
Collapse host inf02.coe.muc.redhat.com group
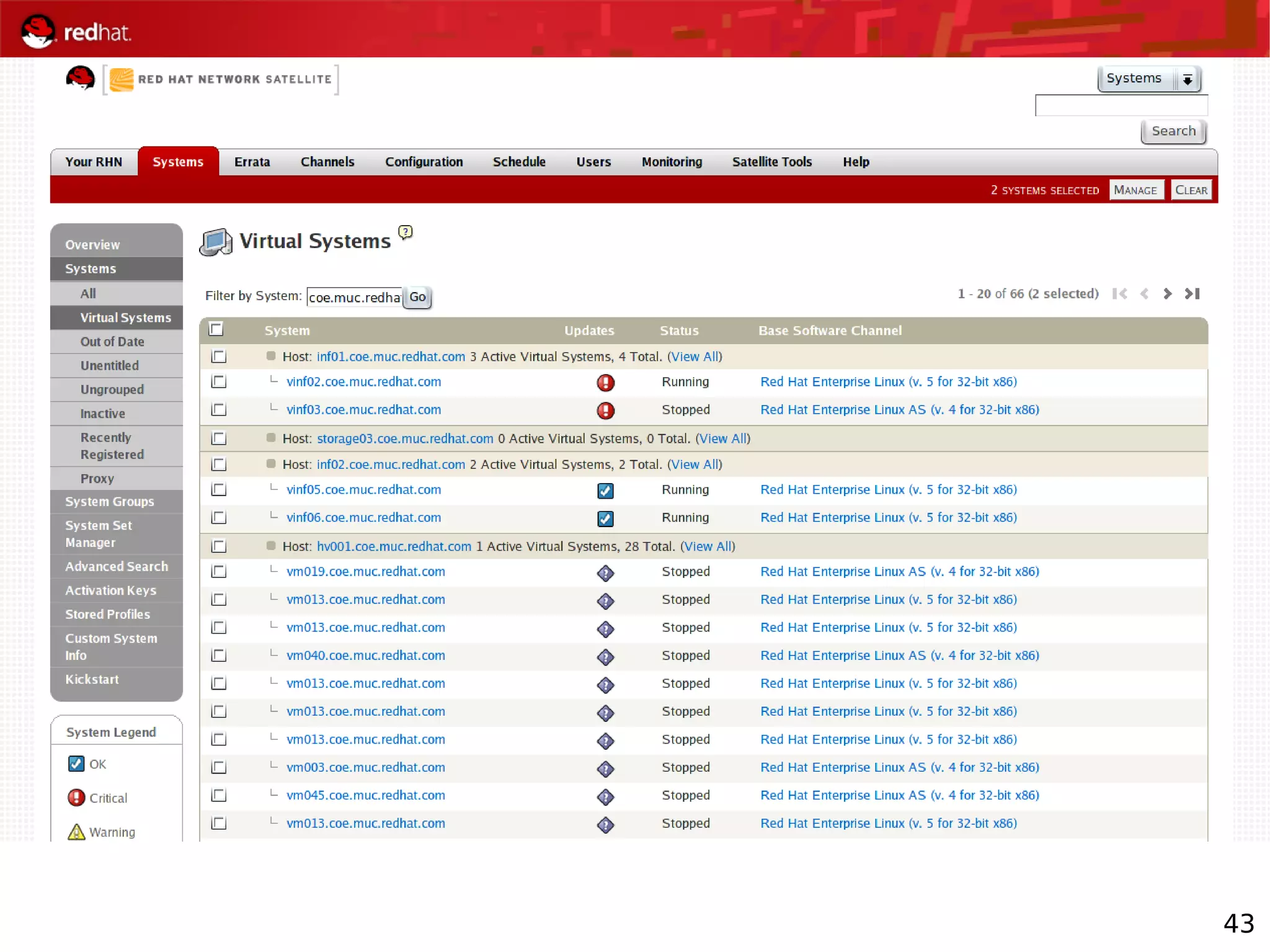[271, 464]
